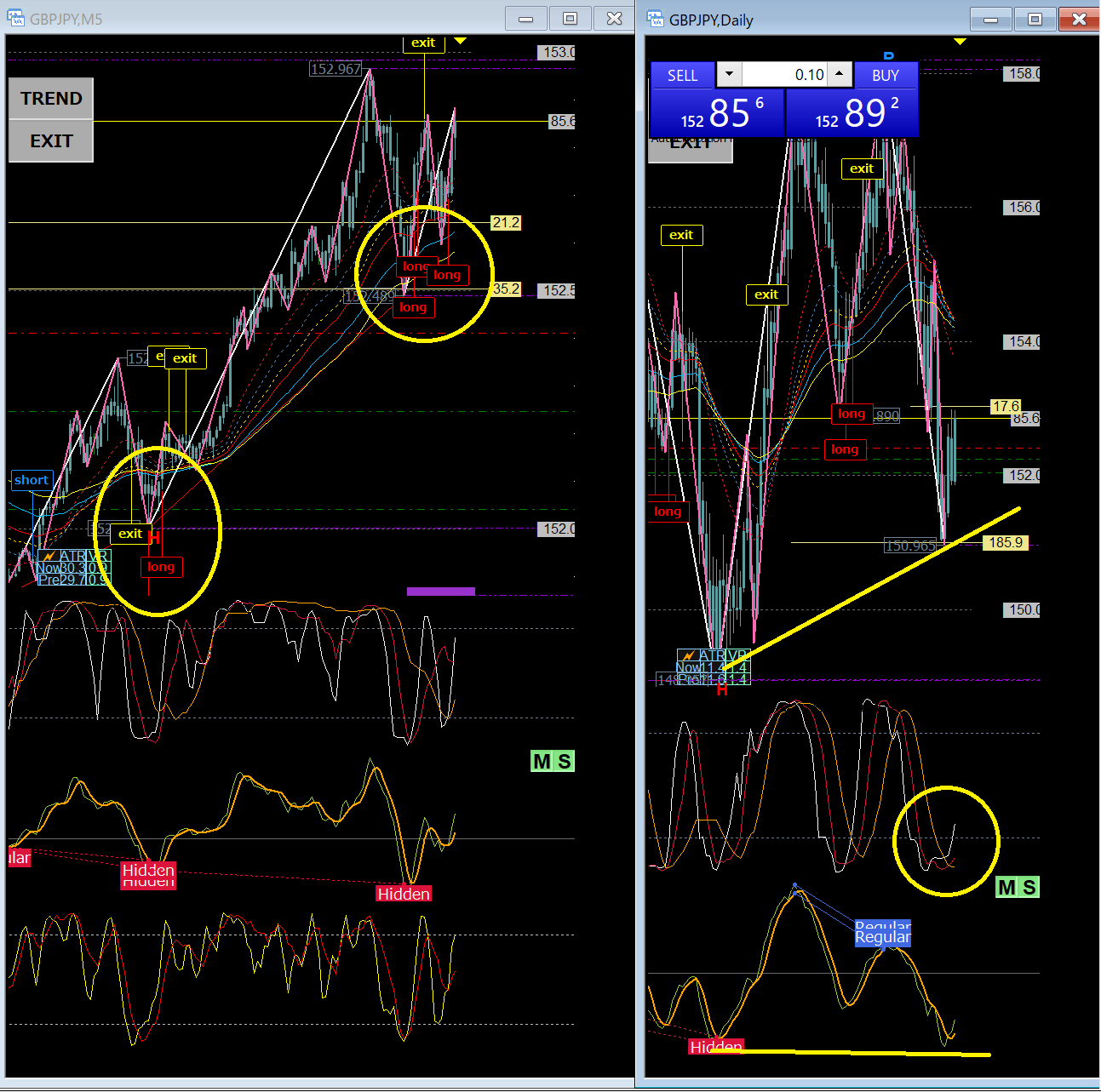Select the "Hidden" divergence label in Daily chart

pos(716,1046)
